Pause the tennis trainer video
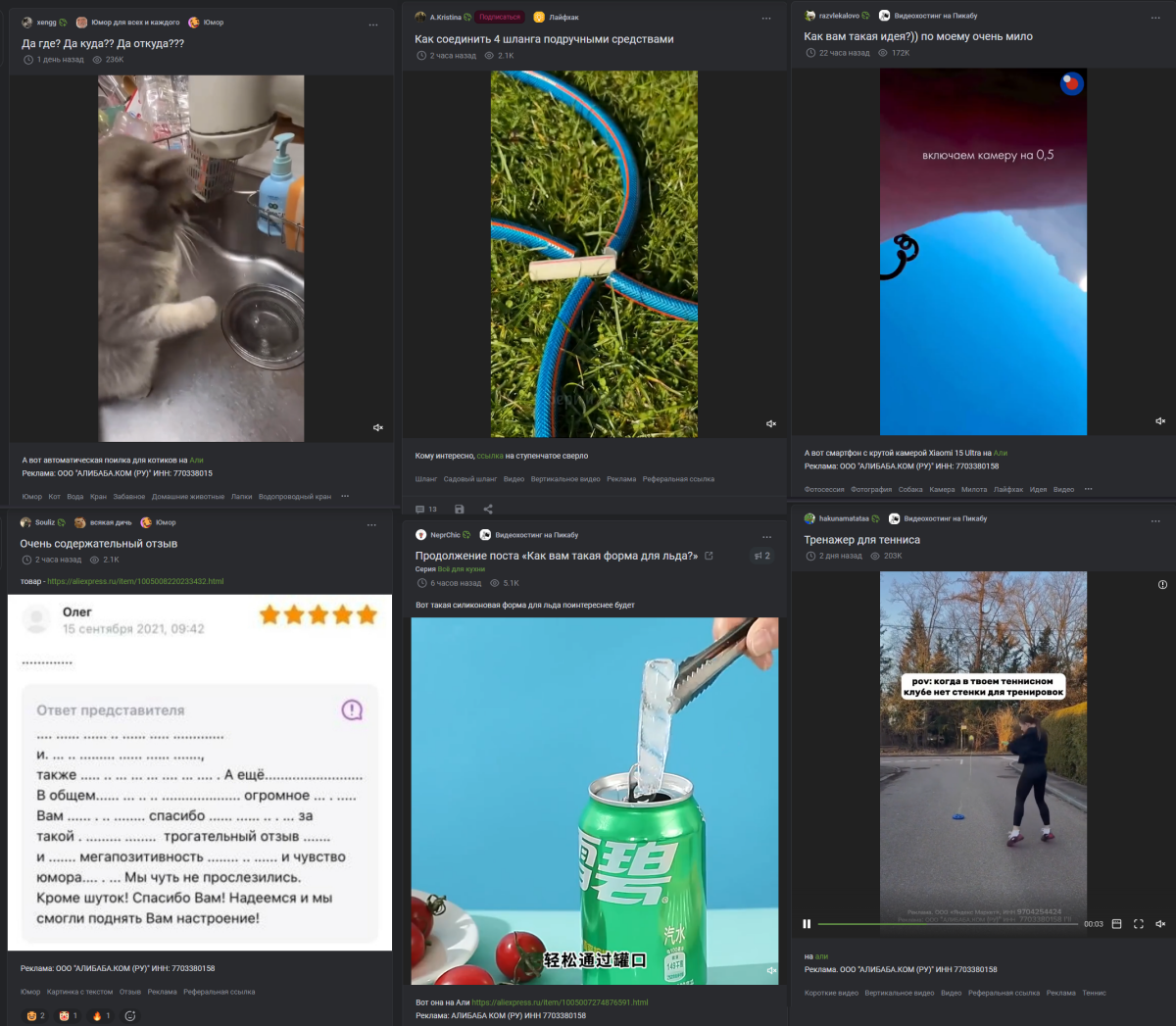Image resolution: width=1176 pixels, height=1026 pixels. 807,923
